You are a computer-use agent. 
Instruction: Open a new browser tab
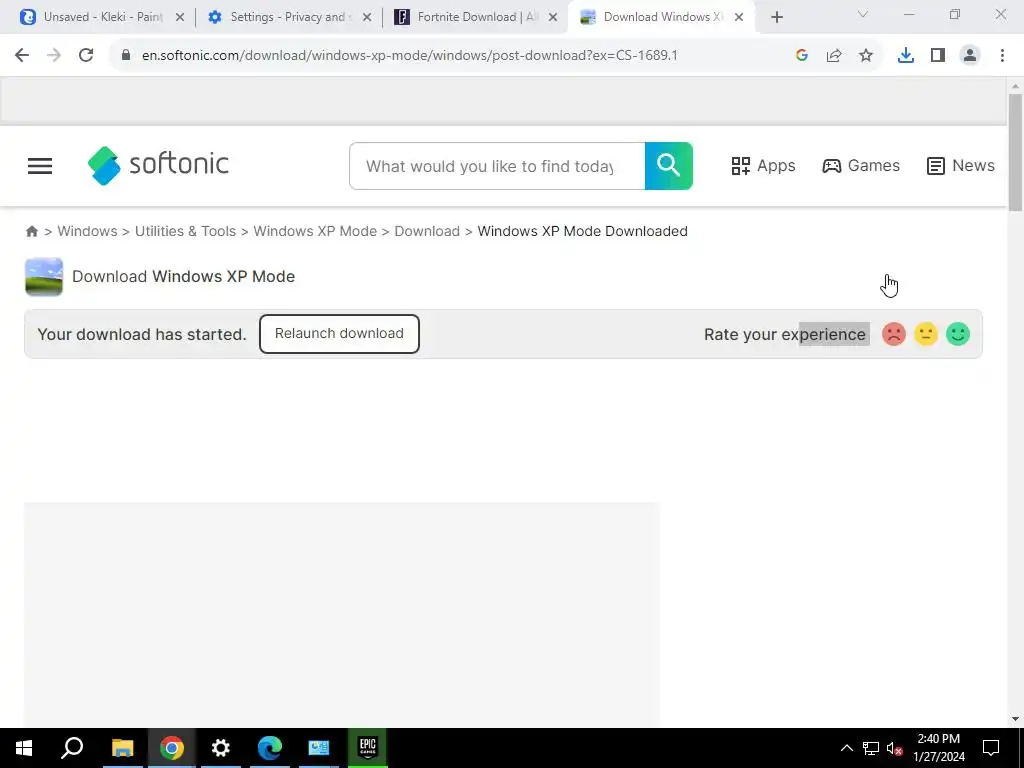tap(776, 18)
